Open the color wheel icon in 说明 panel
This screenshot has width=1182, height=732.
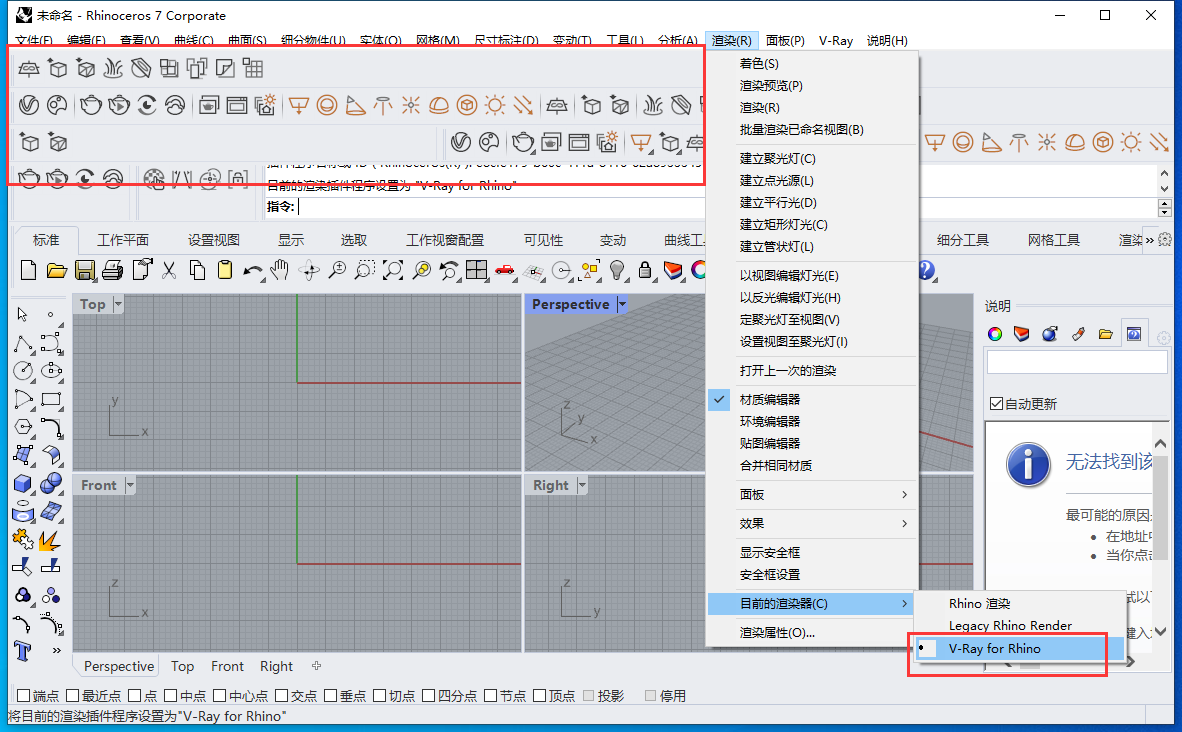(994, 334)
